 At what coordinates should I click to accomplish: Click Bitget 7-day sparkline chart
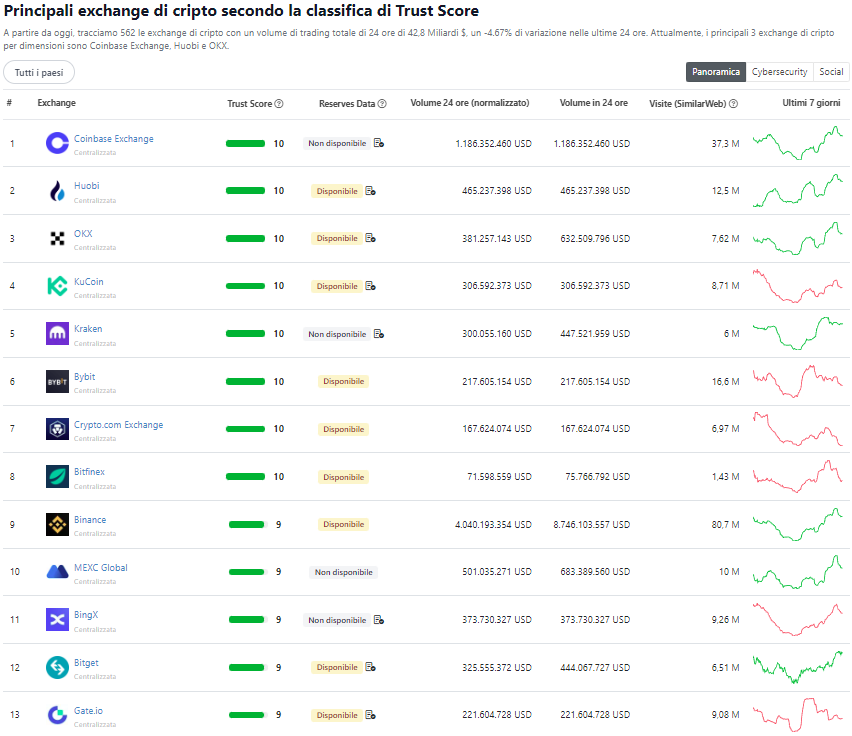(798, 667)
